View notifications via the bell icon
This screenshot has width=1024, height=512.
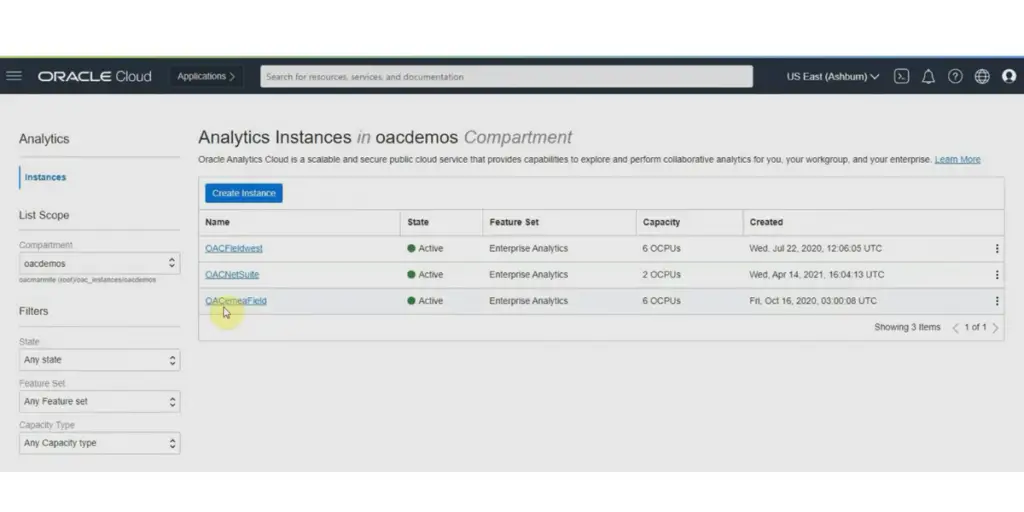(x=928, y=76)
